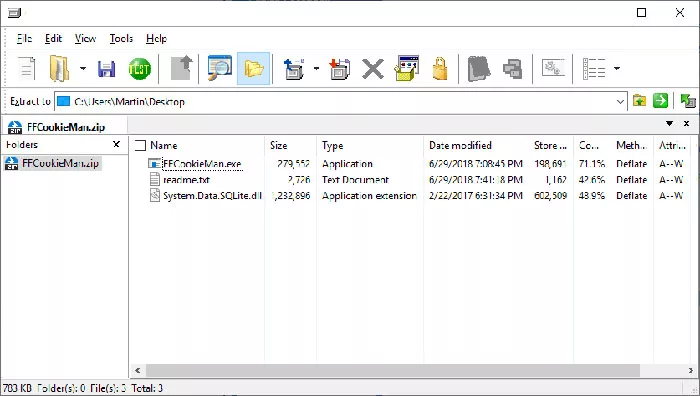The width and height of the screenshot is (700, 396).
Task: Click the padlock encrypt icon
Action: (x=440, y=68)
